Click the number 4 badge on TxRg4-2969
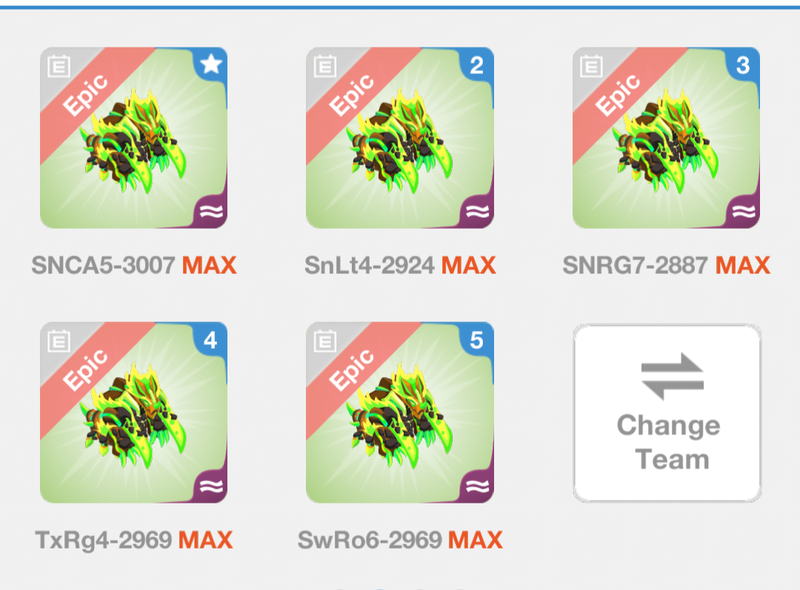Viewport: 800px width, 590px height. tap(211, 339)
